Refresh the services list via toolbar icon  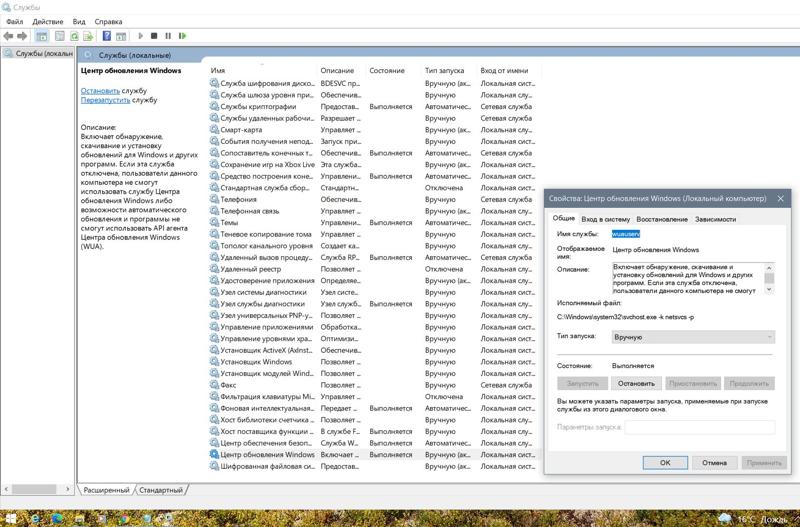click(74, 36)
